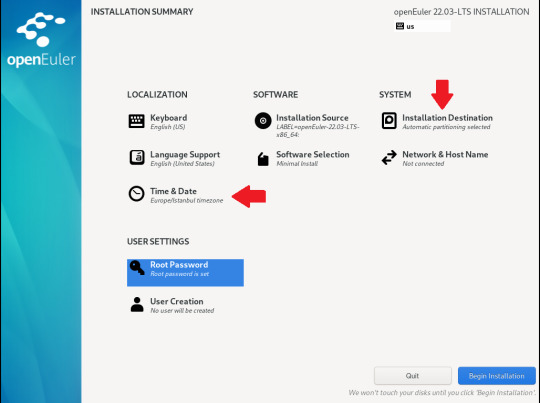The image size is (540, 403).
Task: Click the 'Europe/Istanbul timezone' text
Action: click(187, 200)
